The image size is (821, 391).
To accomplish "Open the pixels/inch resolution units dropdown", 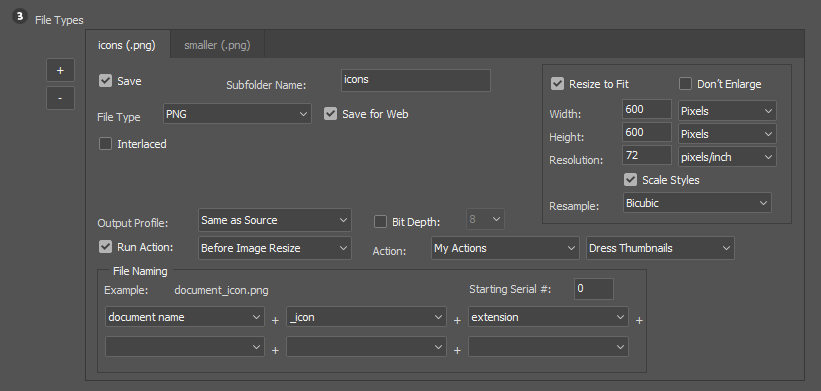I will point(727,157).
